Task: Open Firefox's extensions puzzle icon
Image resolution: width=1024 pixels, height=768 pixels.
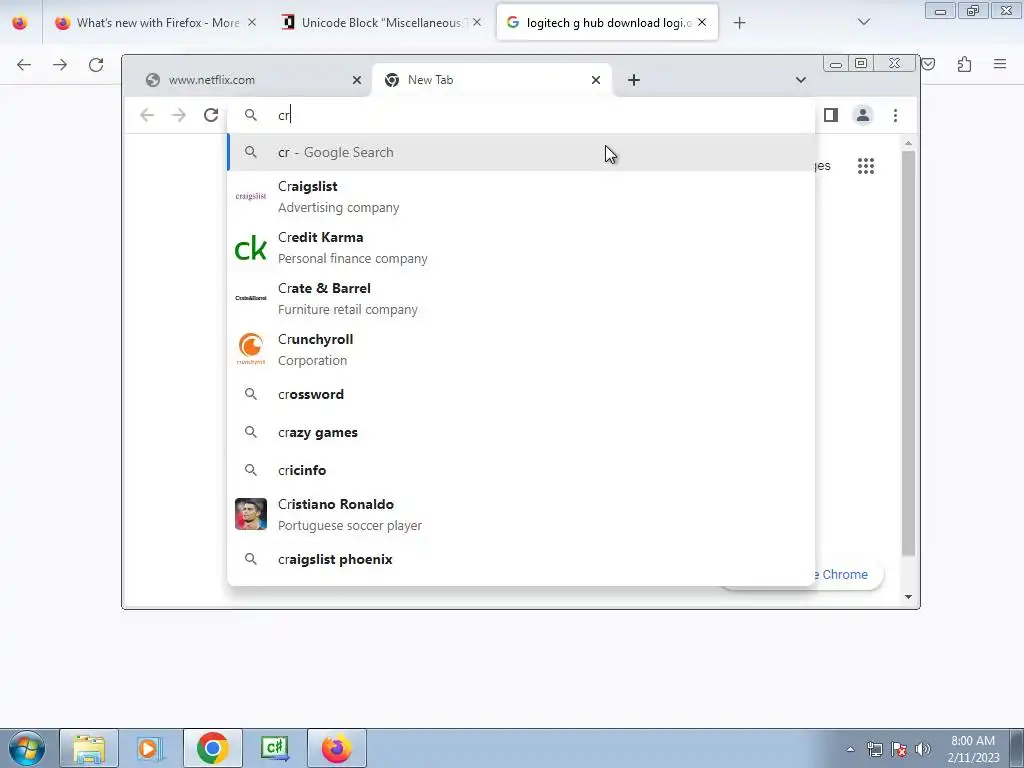Action: pos(964,64)
